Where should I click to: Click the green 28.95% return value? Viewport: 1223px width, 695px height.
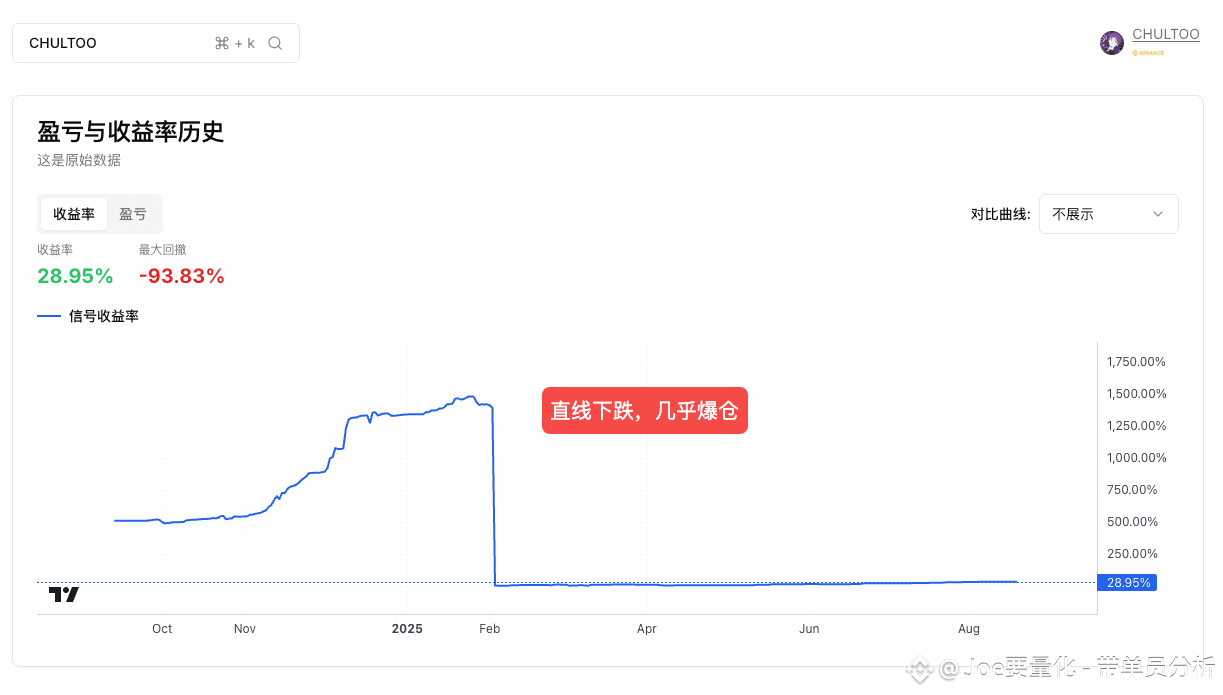click(75, 276)
